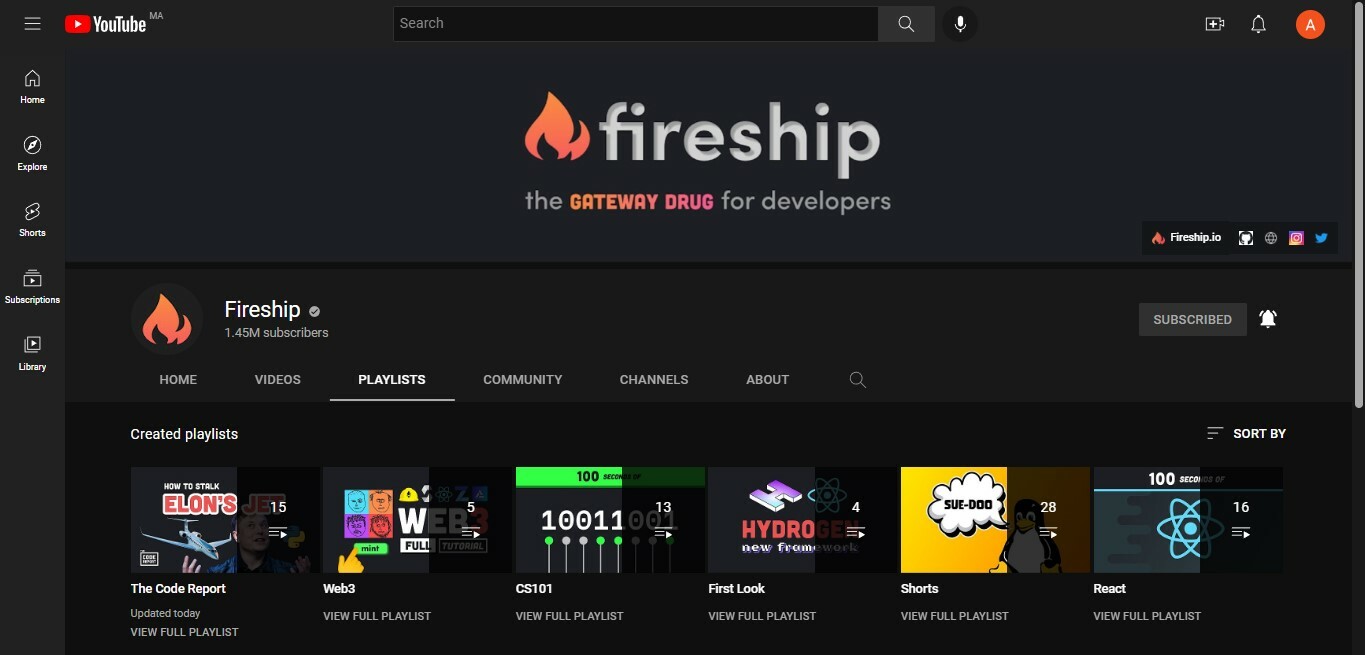Open the notifications bell panel

coord(1258,23)
